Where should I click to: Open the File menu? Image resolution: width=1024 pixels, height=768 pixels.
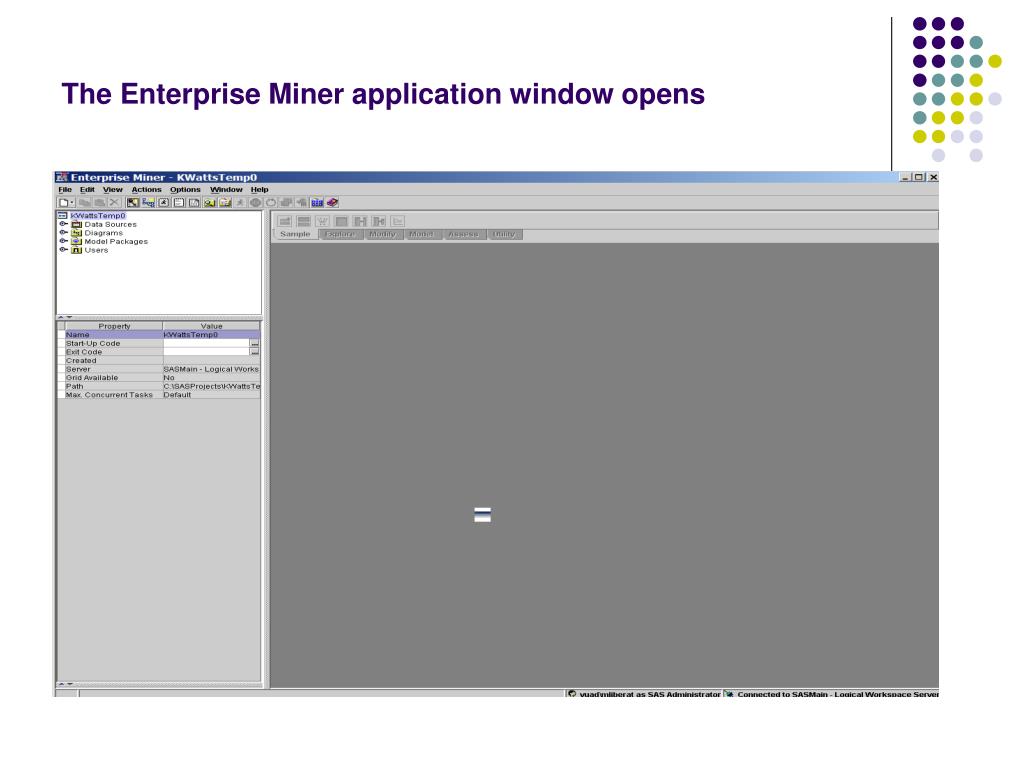(x=65, y=189)
